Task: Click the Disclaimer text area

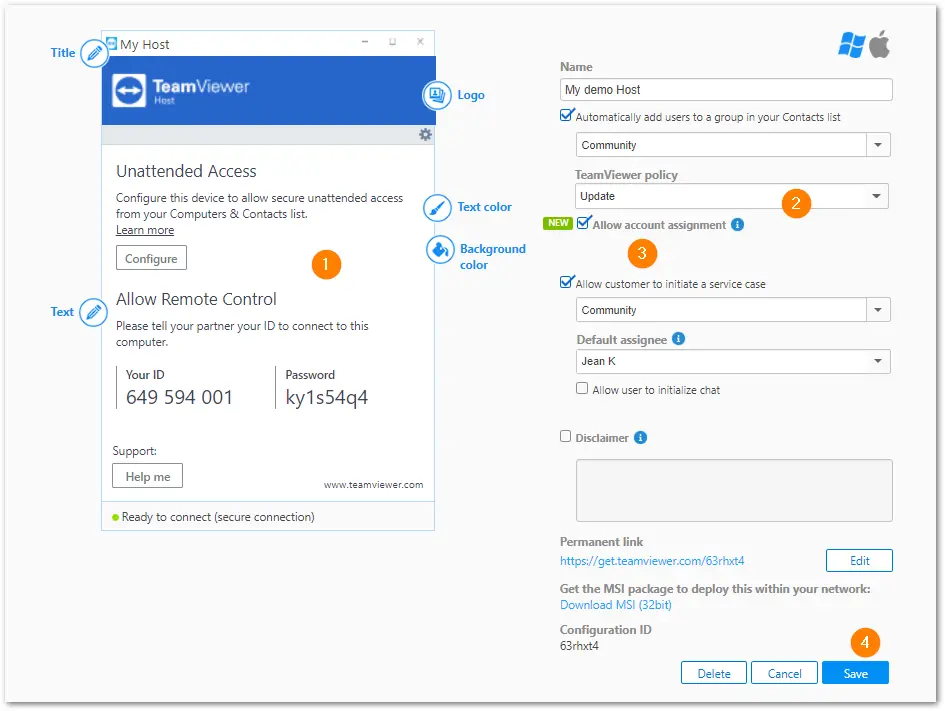Action: click(x=734, y=490)
